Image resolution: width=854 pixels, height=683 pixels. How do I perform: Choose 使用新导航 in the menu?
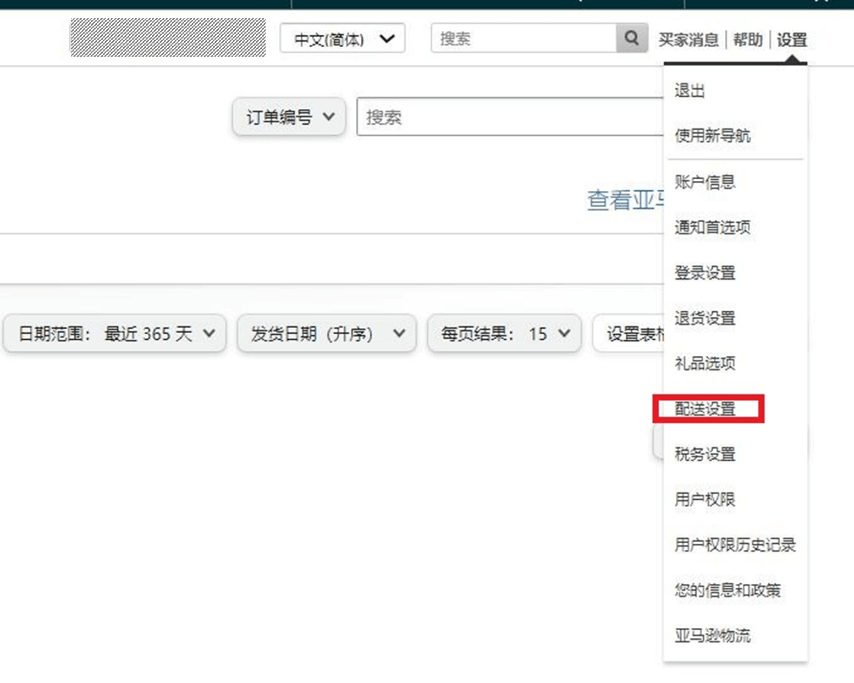tap(712, 136)
